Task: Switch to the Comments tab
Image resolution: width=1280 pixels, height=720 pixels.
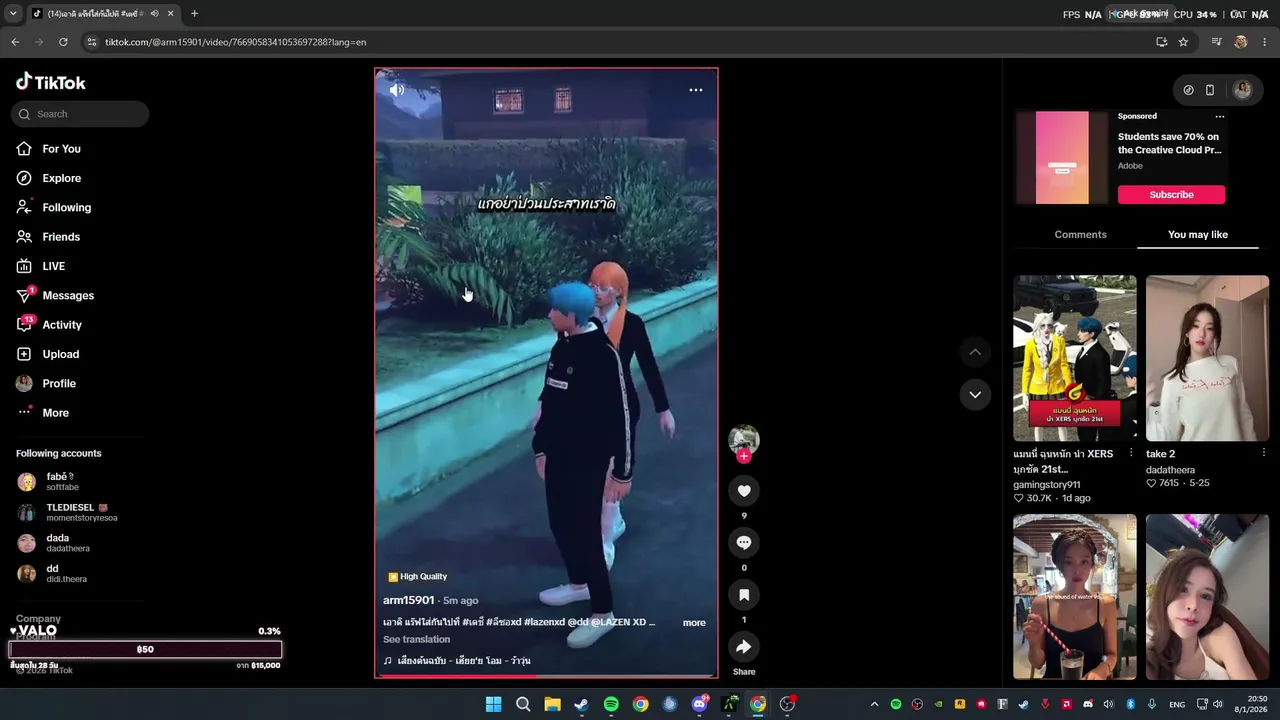Action: (1080, 234)
